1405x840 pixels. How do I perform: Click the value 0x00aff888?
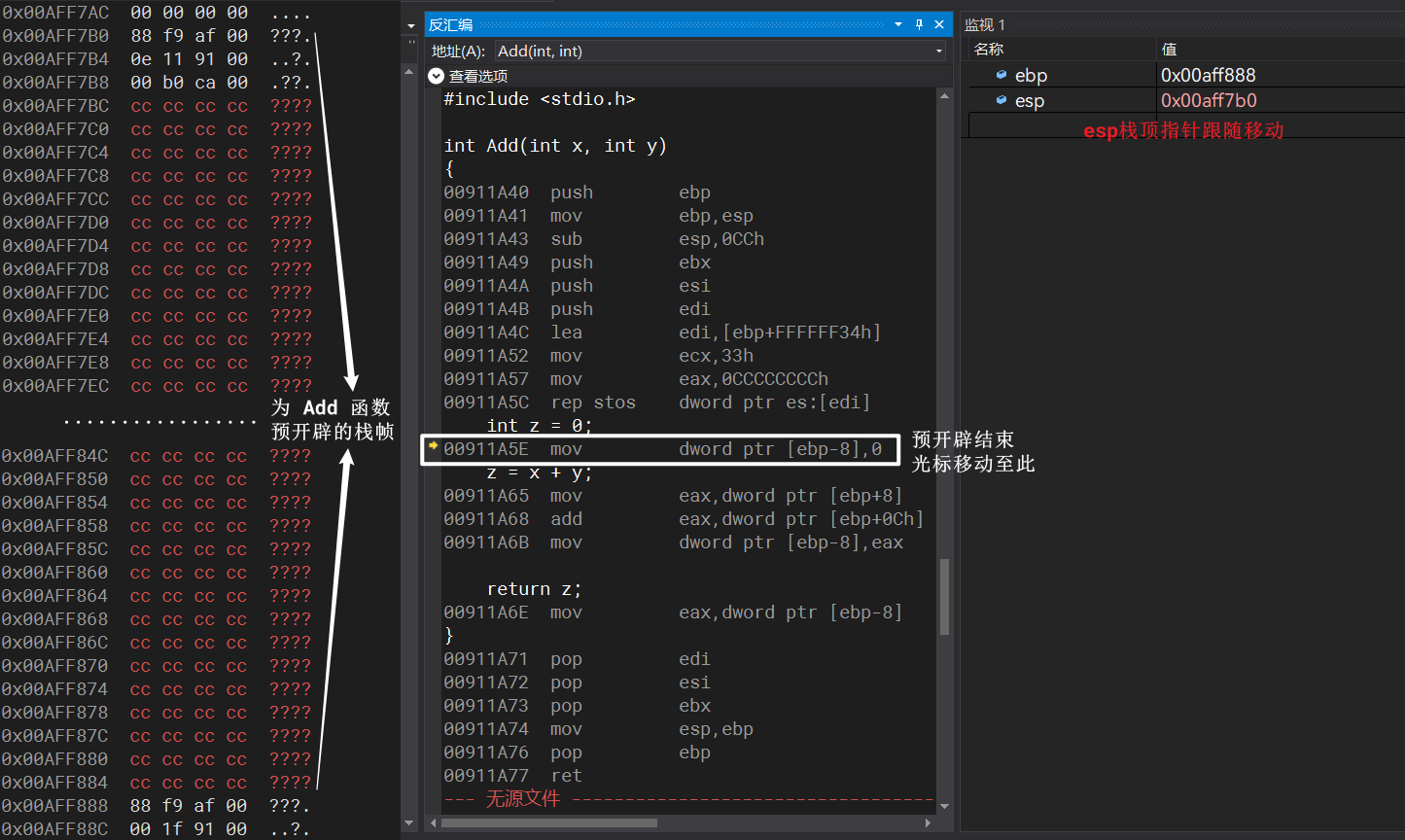tap(1209, 75)
